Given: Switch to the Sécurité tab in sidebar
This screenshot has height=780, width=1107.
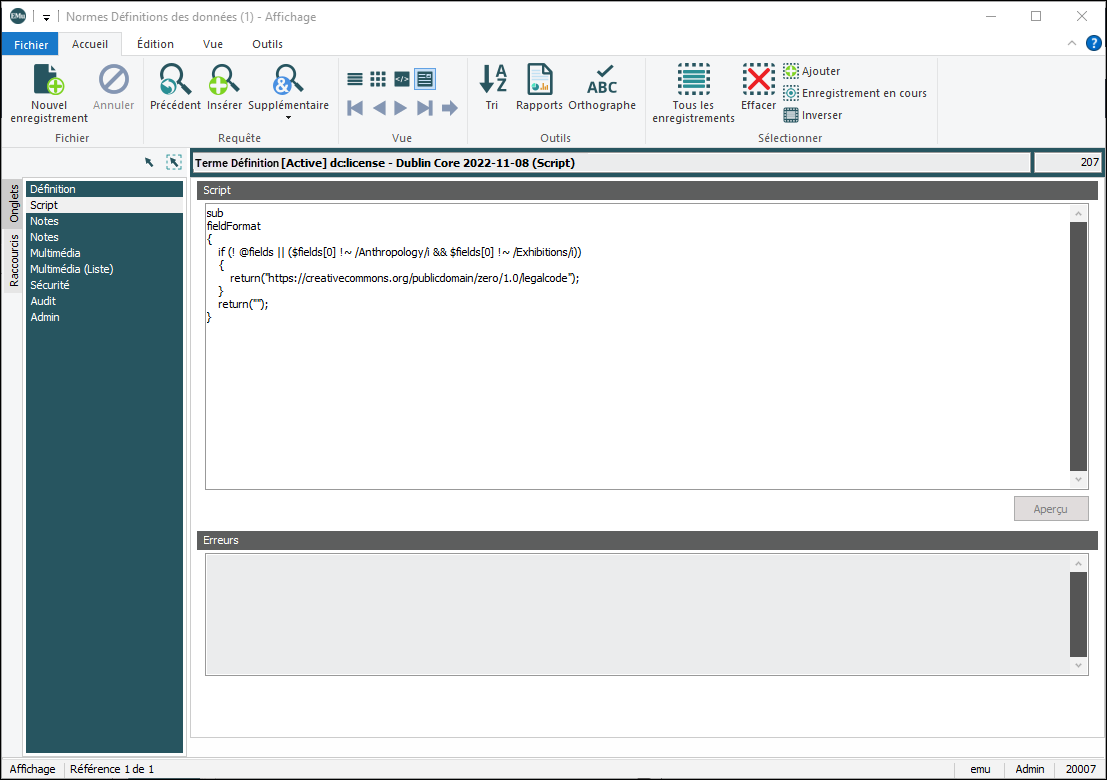Looking at the screenshot, I should tap(50, 285).
